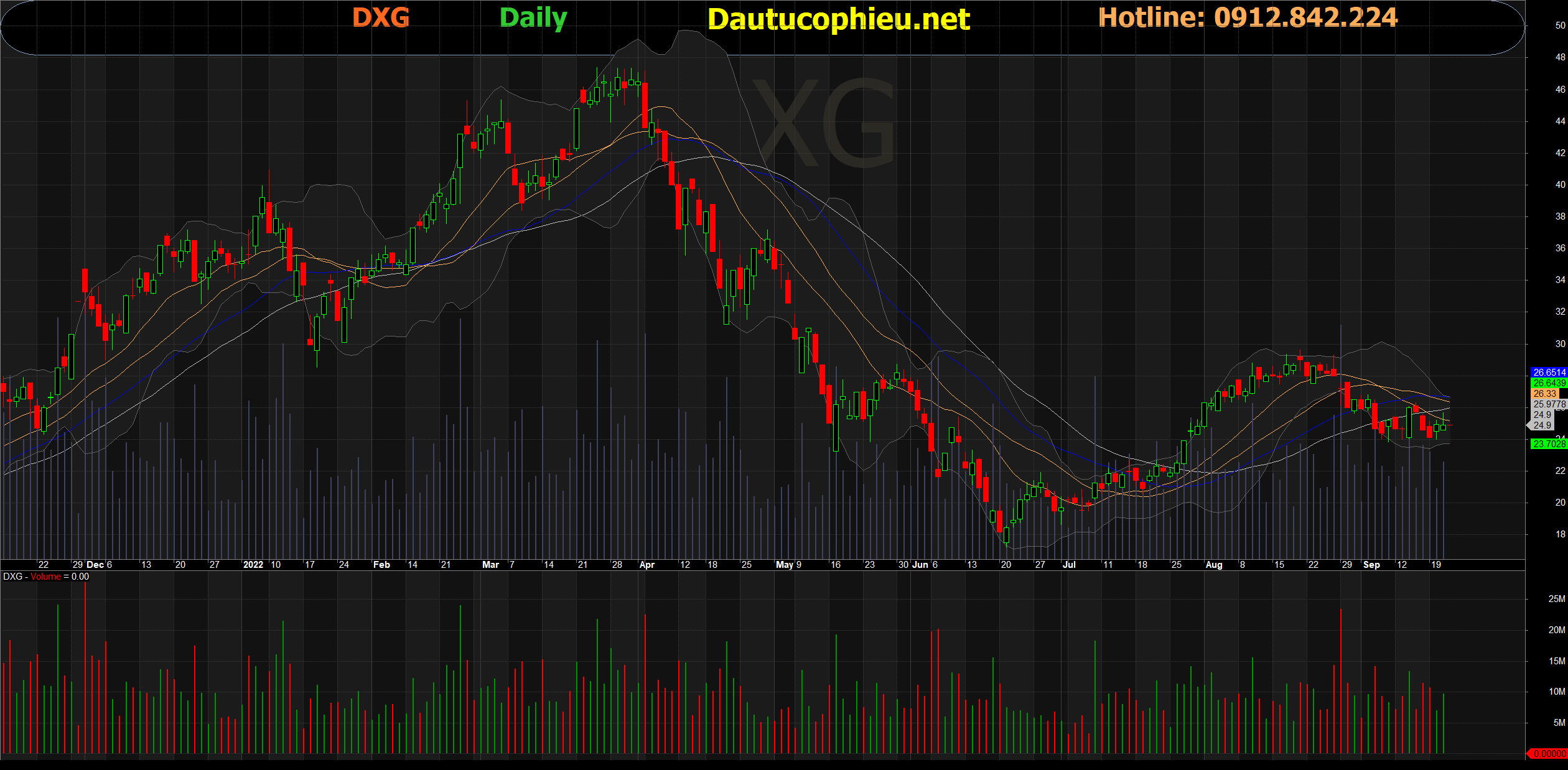Select the orange 26.33 price tag
Screen dimensions: 1568x770
tap(1544, 394)
